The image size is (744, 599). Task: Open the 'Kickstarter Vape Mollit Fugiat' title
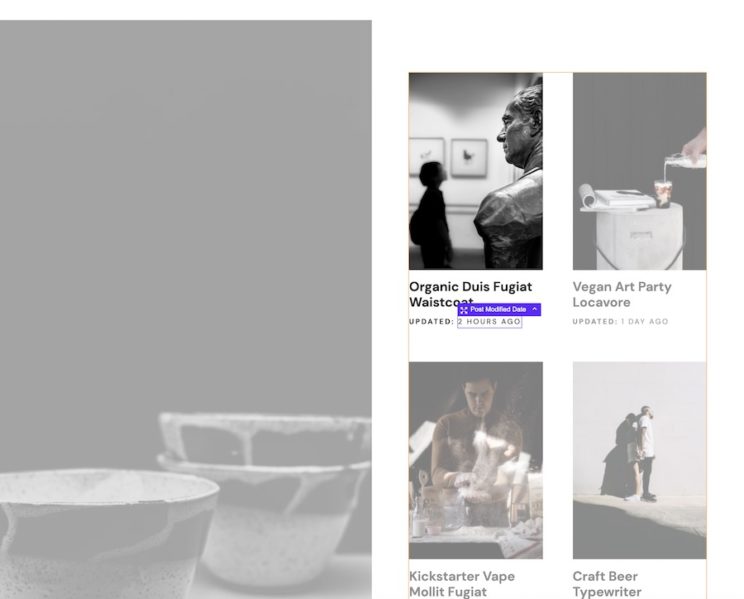tap(462, 584)
